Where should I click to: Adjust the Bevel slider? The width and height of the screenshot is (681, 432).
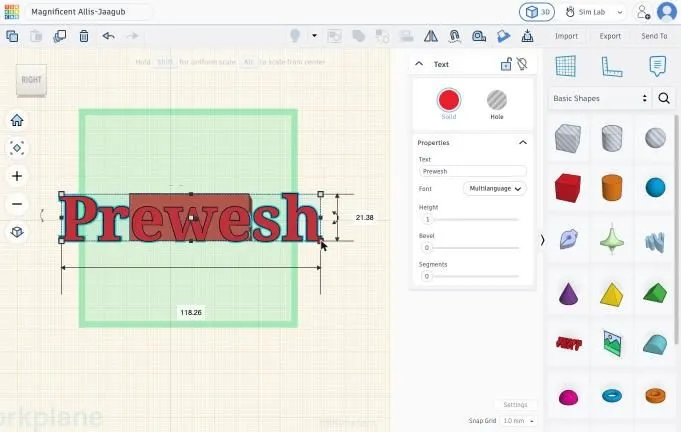click(x=471, y=247)
